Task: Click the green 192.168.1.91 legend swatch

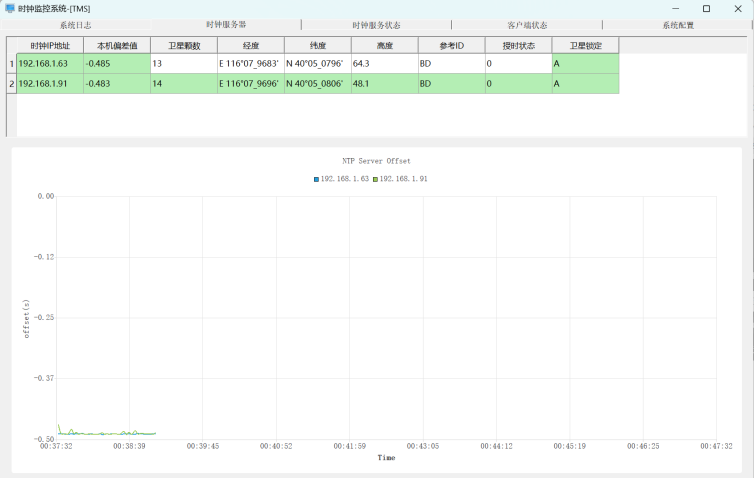Action: coord(373,179)
